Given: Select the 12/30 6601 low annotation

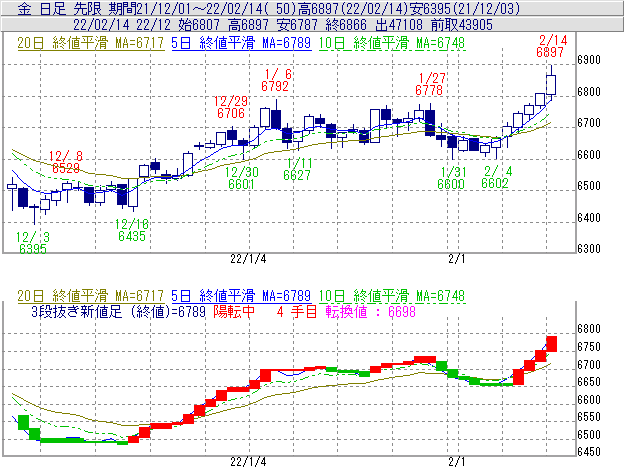Looking at the screenshot, I should (x=241, y=178).
